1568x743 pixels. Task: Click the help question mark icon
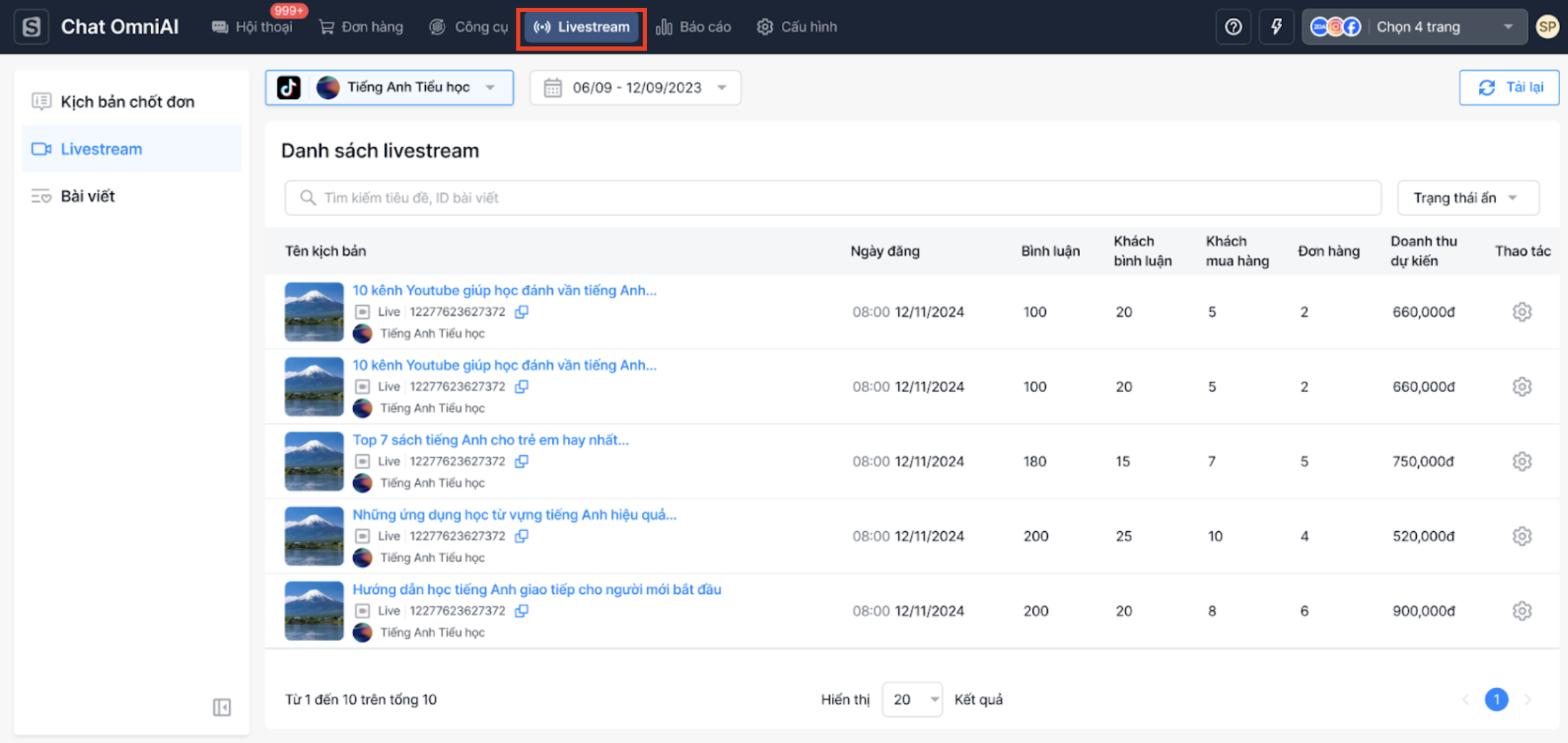1233,27
